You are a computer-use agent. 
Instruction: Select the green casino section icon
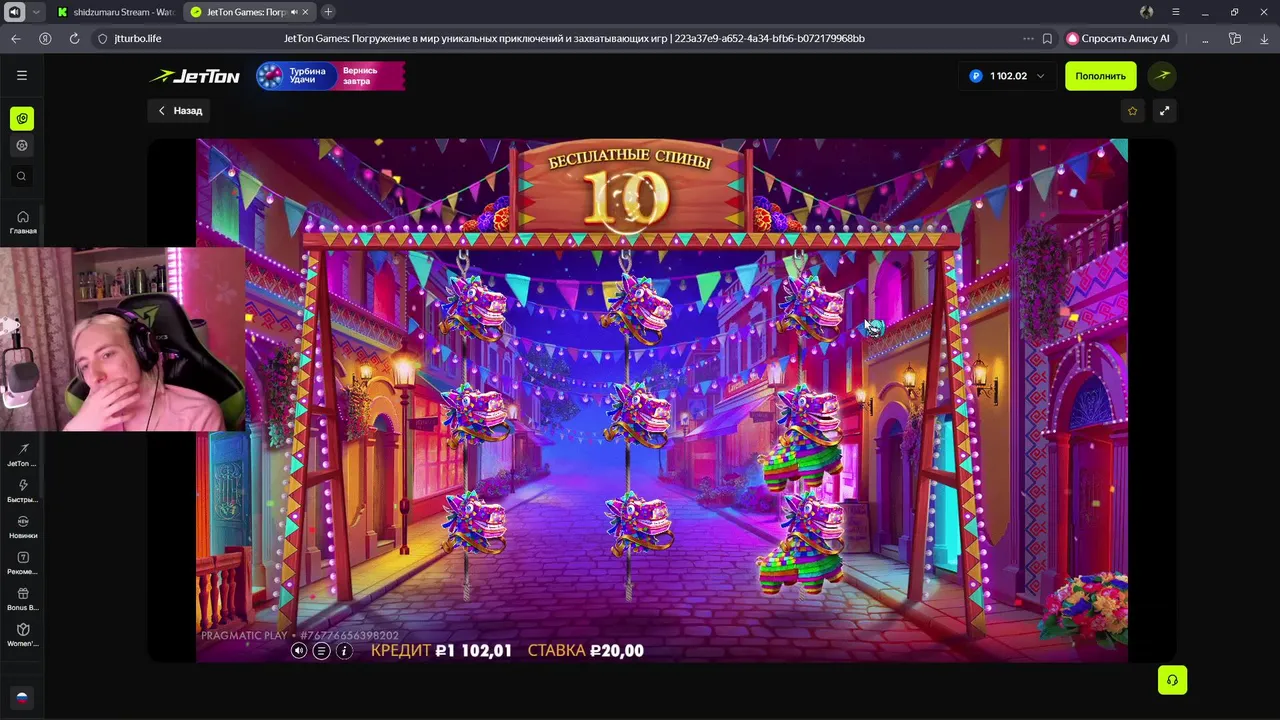point(22,118)
